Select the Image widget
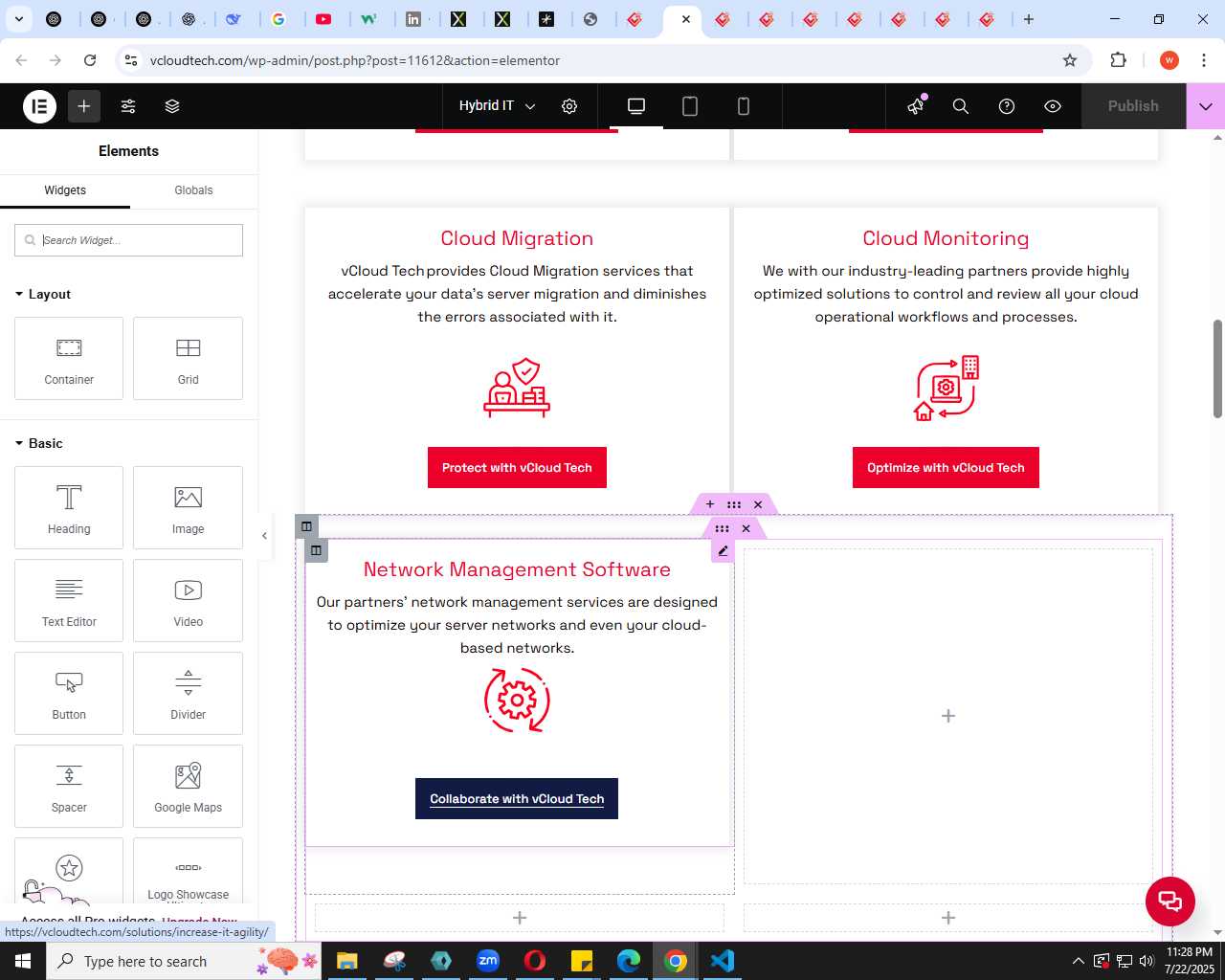This screenshot has width=1225, height=980. coord(188,507)
